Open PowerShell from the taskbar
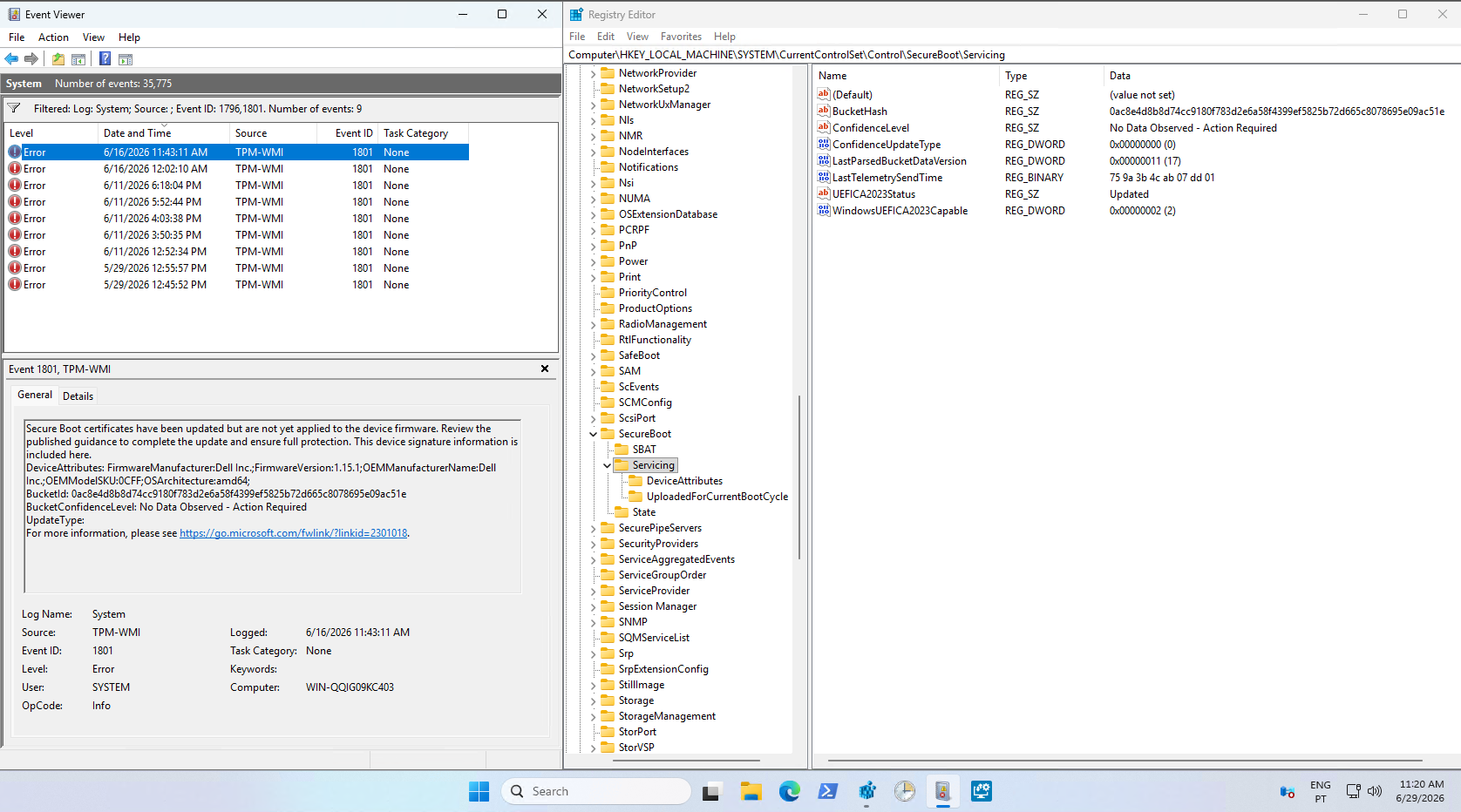This screenshot has height=812, width=1461. coord(828,791)
